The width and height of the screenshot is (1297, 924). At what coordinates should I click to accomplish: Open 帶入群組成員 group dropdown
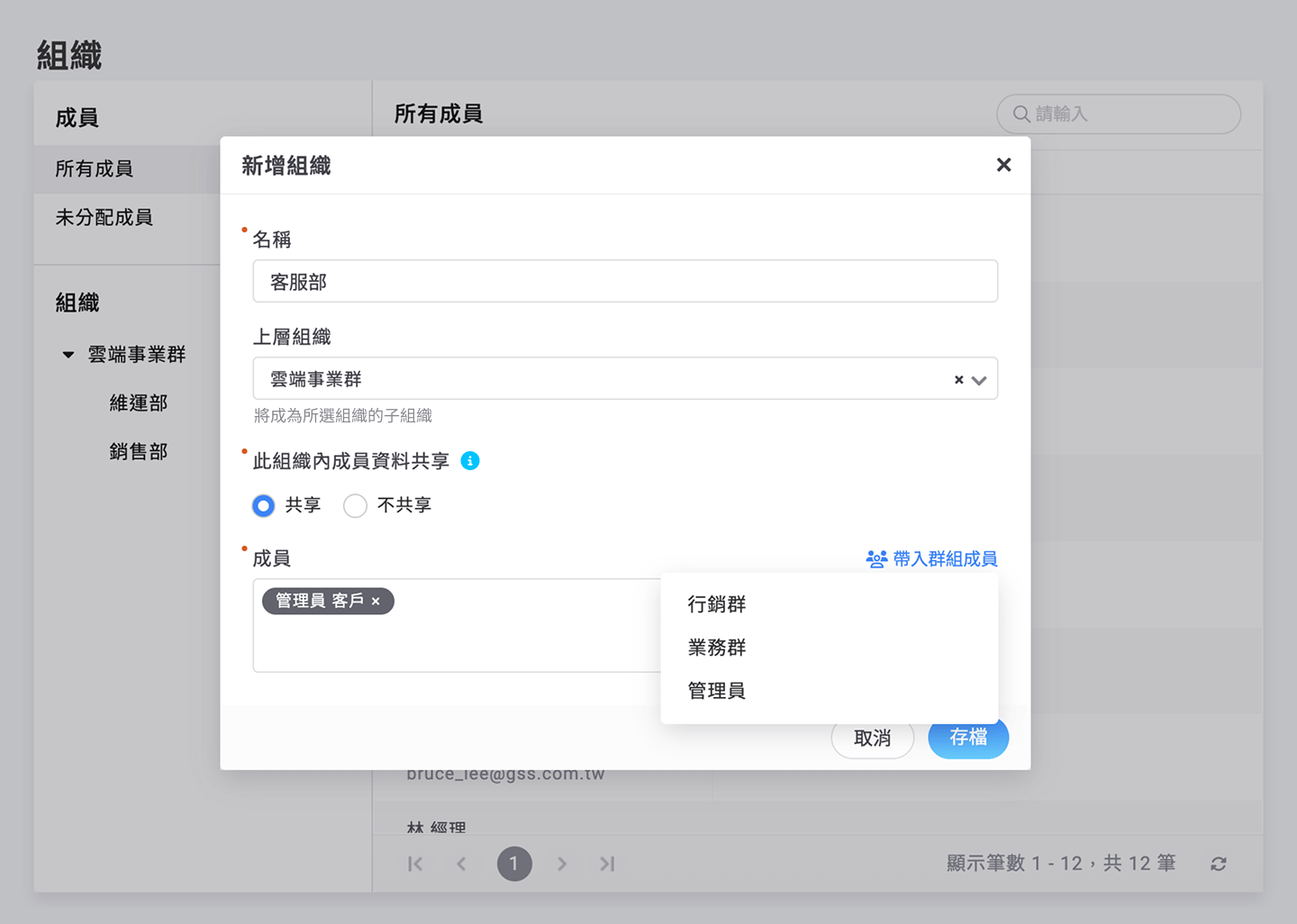coord(931,559)
